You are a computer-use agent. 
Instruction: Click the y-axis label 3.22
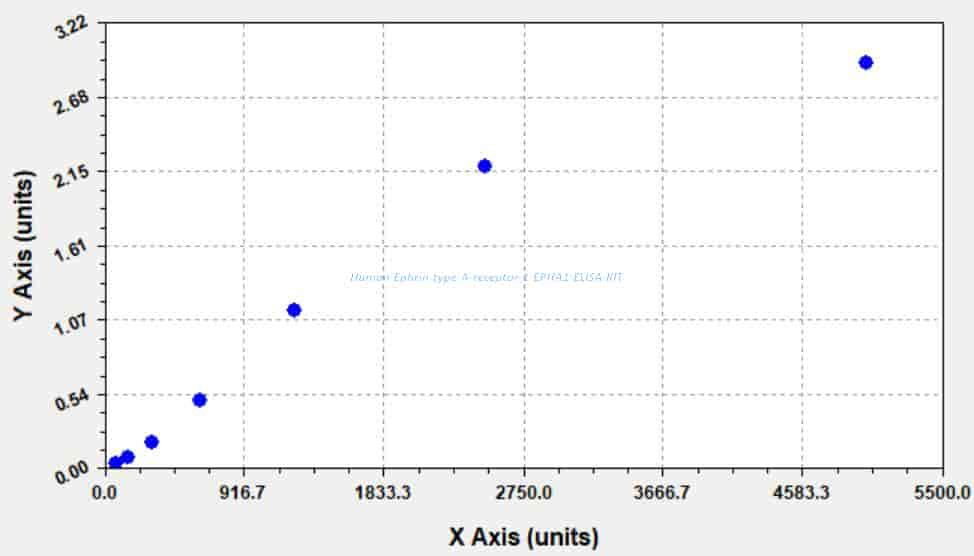tap(72, 29)
